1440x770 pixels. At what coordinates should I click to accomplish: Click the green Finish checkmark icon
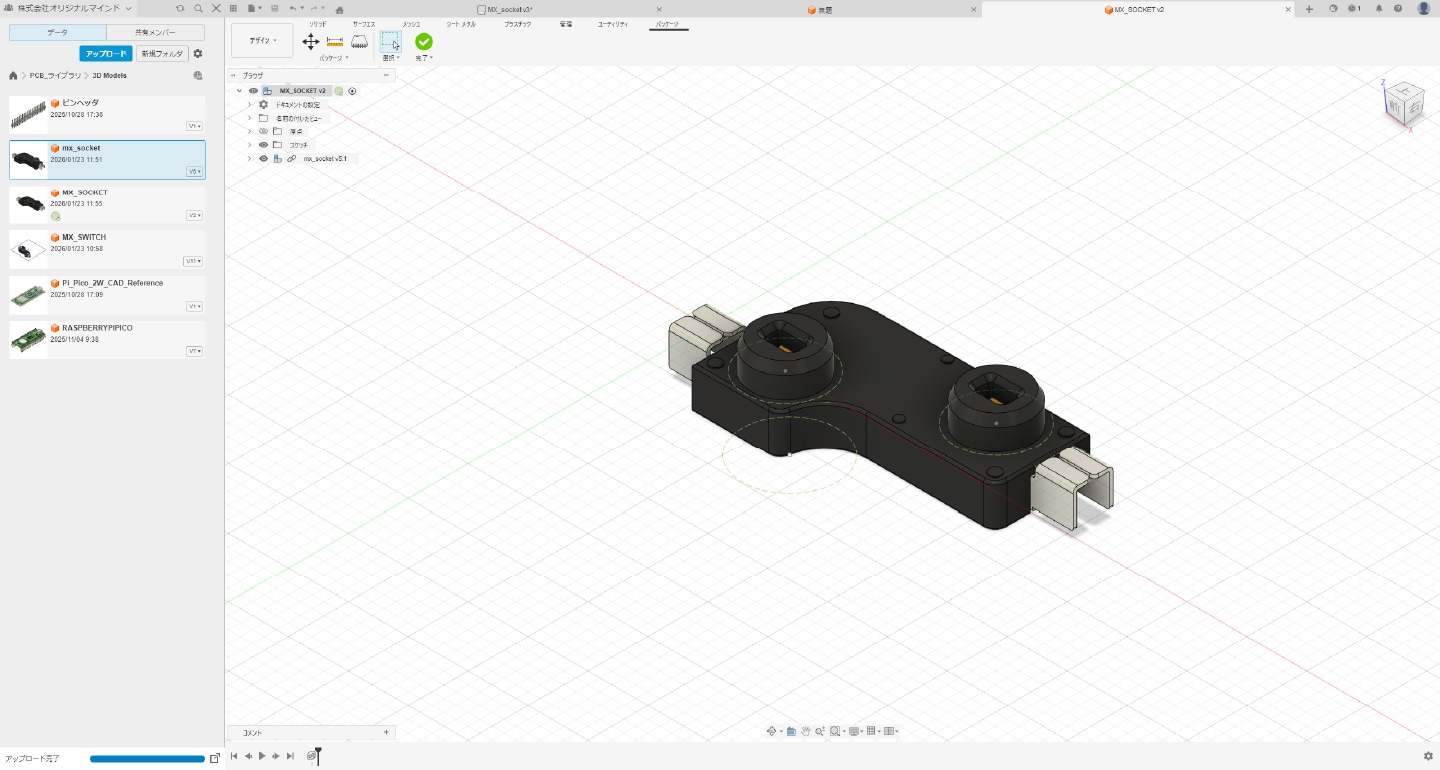coord(424,41)
